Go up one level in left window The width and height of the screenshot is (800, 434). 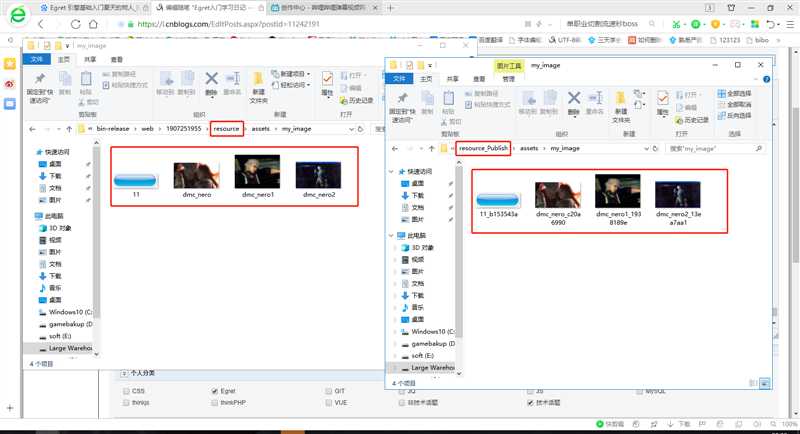[69, 129]
